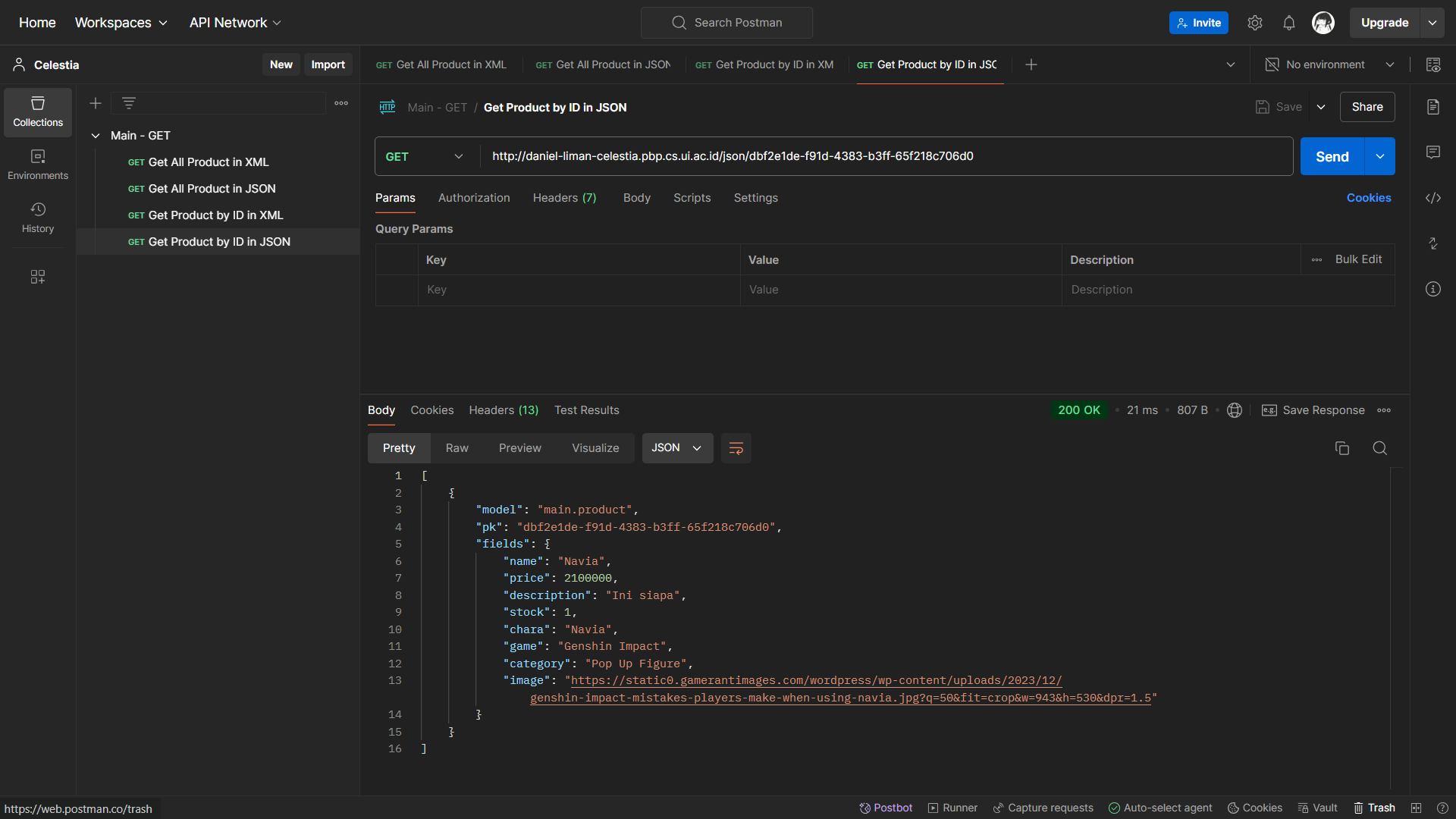Screen dimensions: 1456x819
Task: Click the Send button
Action: [1332, 156]
